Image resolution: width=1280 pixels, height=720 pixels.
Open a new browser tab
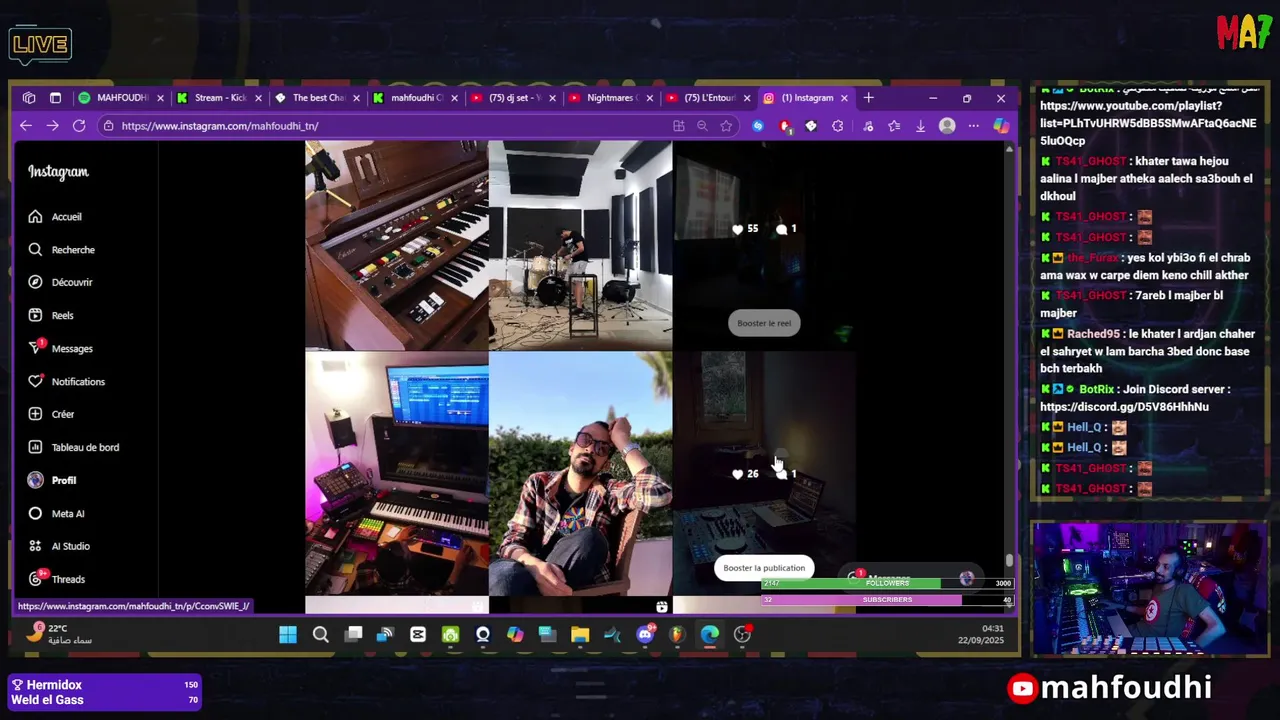coord(869,98)
